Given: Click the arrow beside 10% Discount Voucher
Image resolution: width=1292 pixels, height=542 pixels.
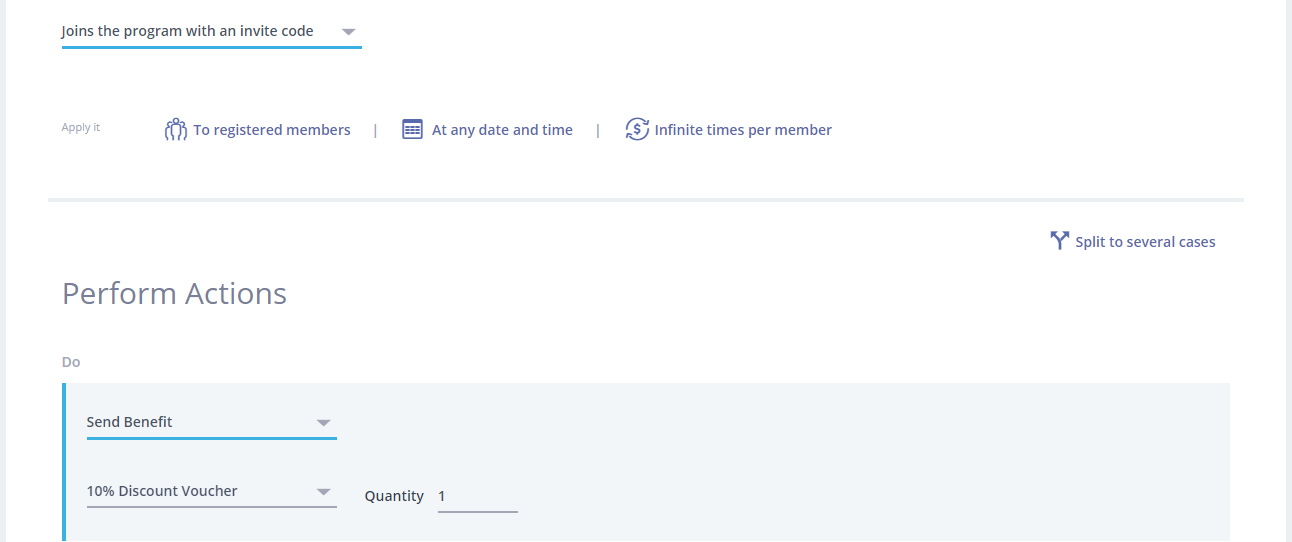Looking at the screenshot, I should pos(323,492).
